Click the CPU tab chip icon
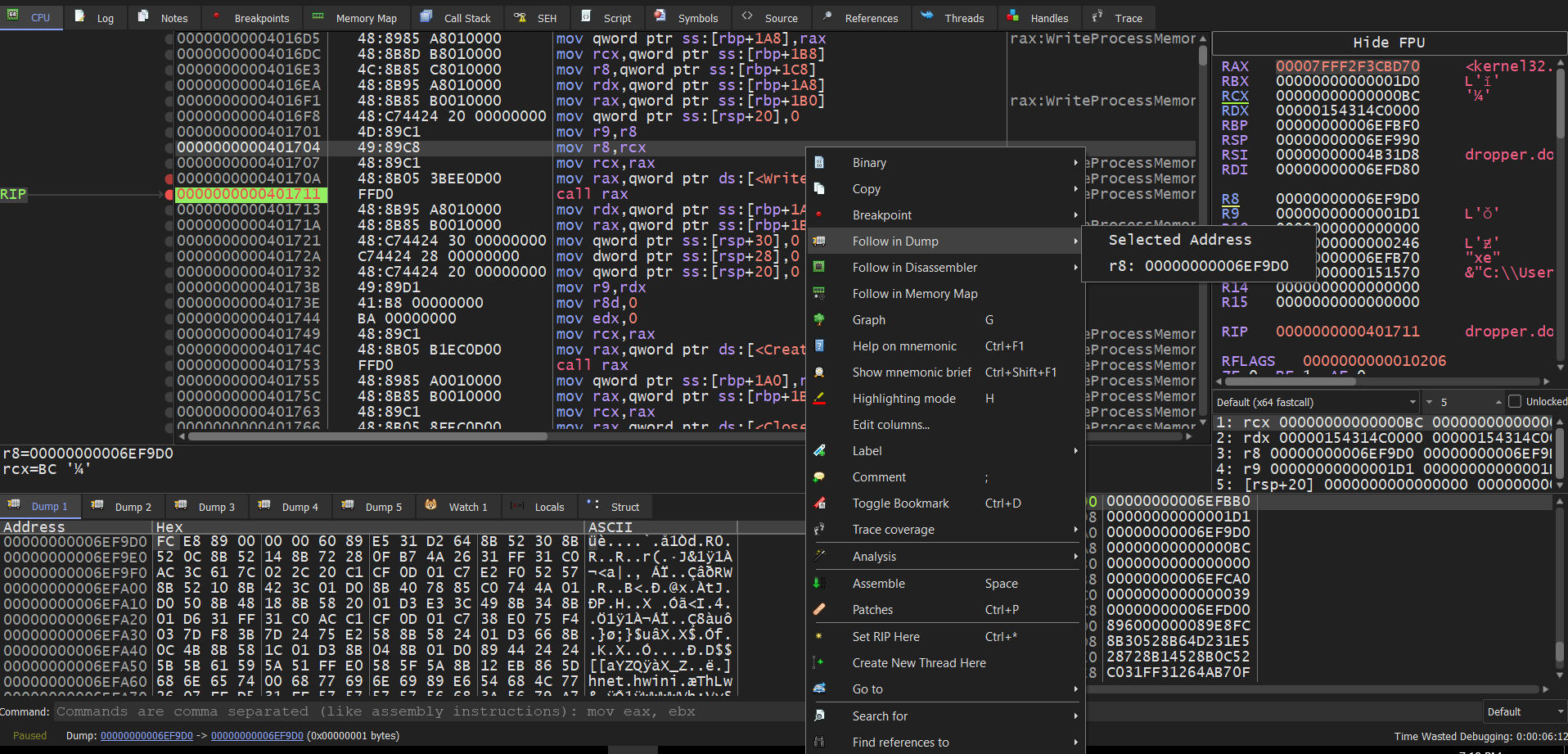 [13, 16]
